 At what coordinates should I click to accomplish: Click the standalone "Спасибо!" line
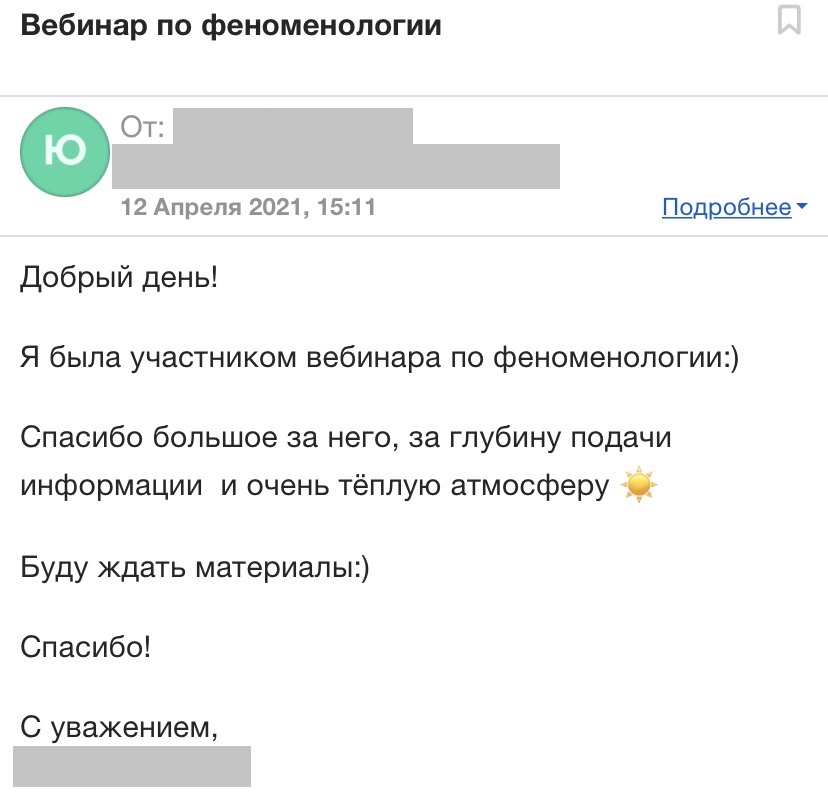click(x=86, y=647)
